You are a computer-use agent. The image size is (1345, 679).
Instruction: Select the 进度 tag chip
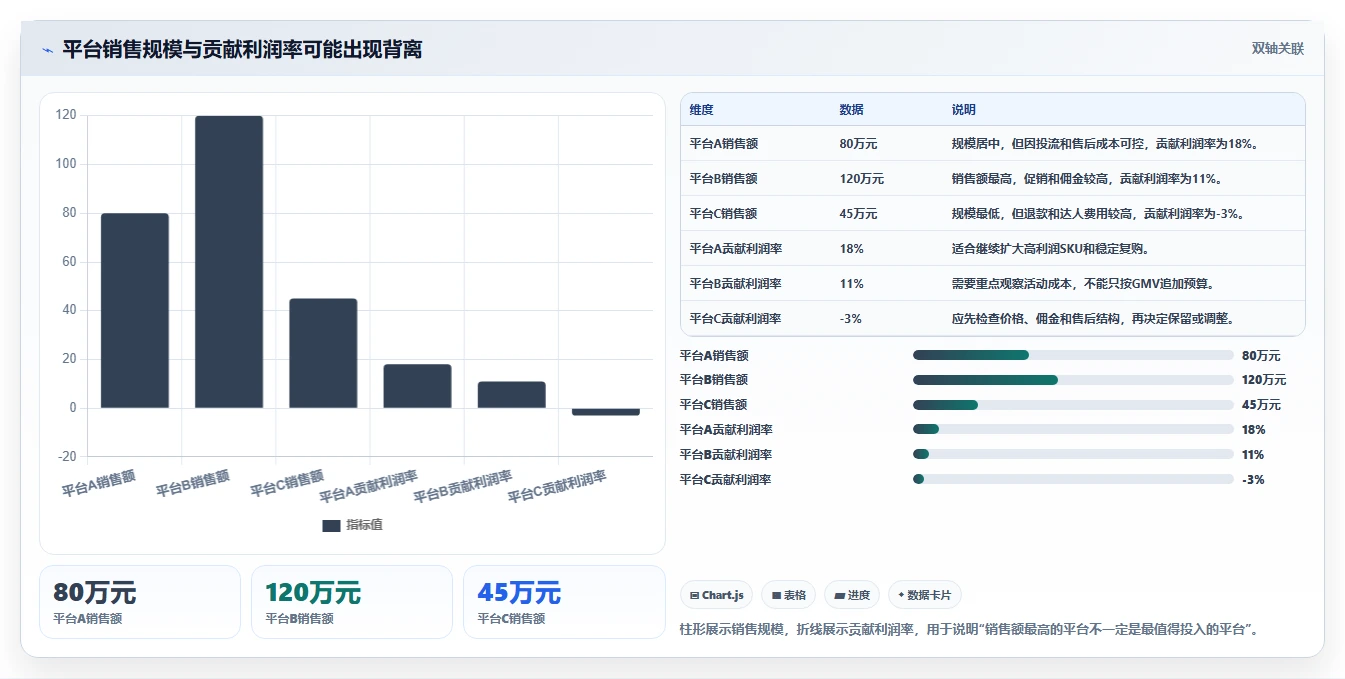[852, 595]
